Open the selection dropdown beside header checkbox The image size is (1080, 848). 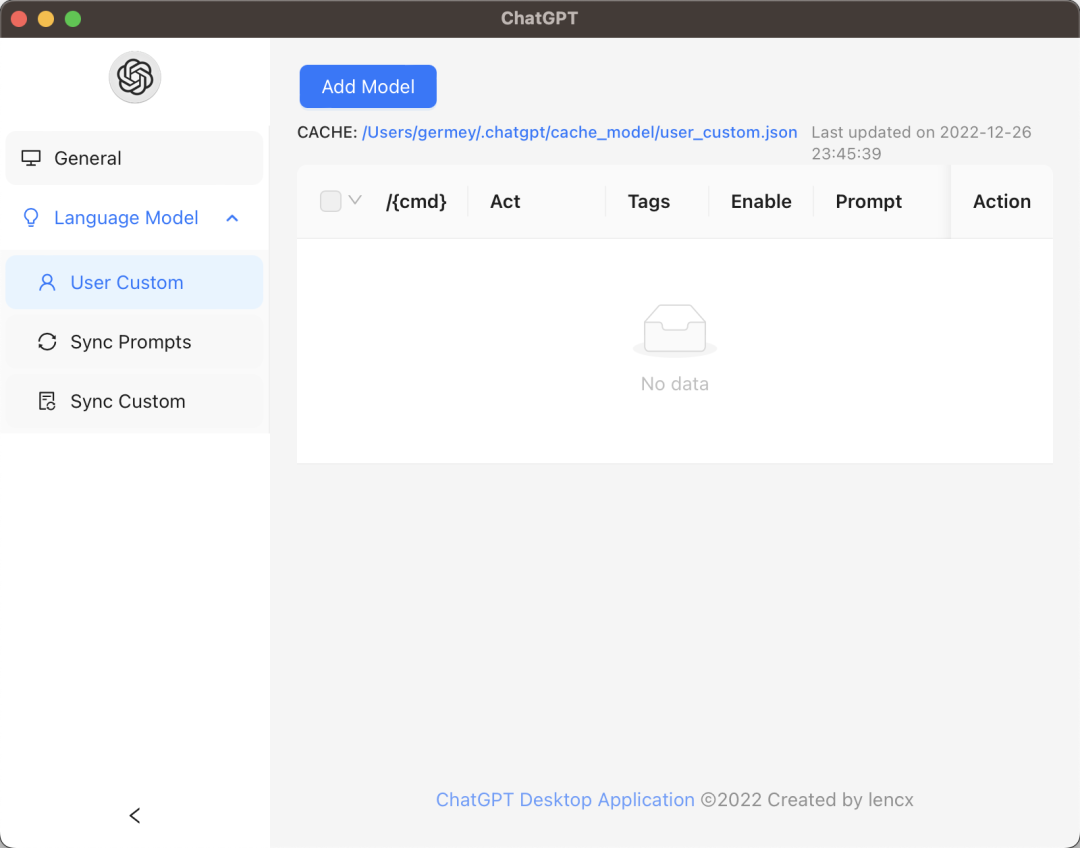355,200
